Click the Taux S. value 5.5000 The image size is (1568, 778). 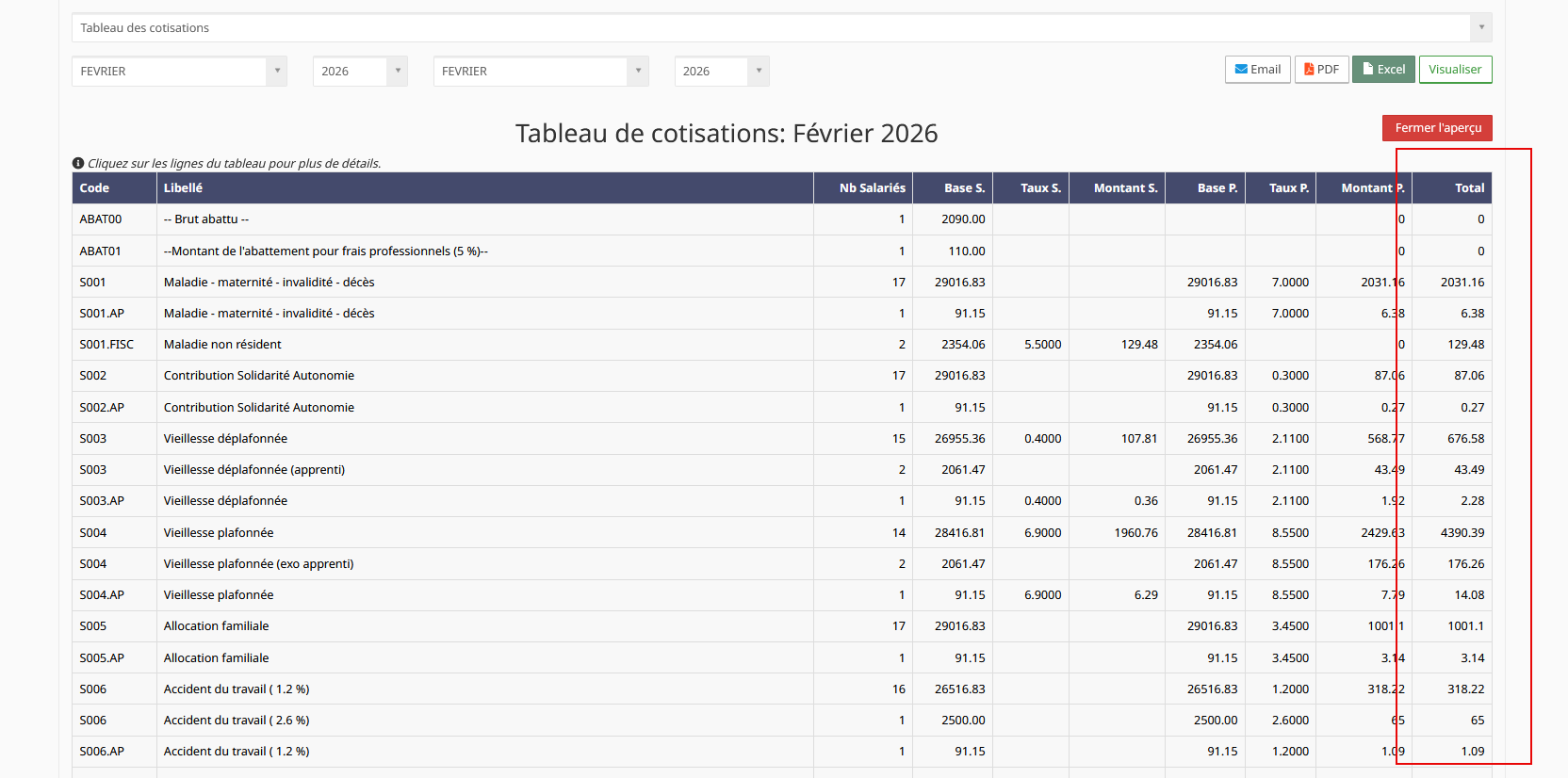pyautogui.click(x=1031, y=345)
